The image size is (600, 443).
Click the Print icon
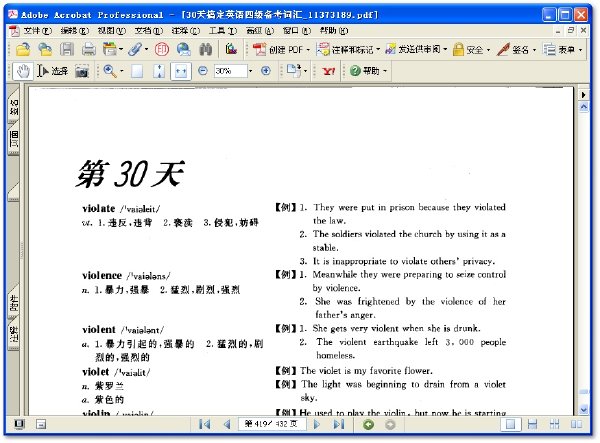point(89,49)
